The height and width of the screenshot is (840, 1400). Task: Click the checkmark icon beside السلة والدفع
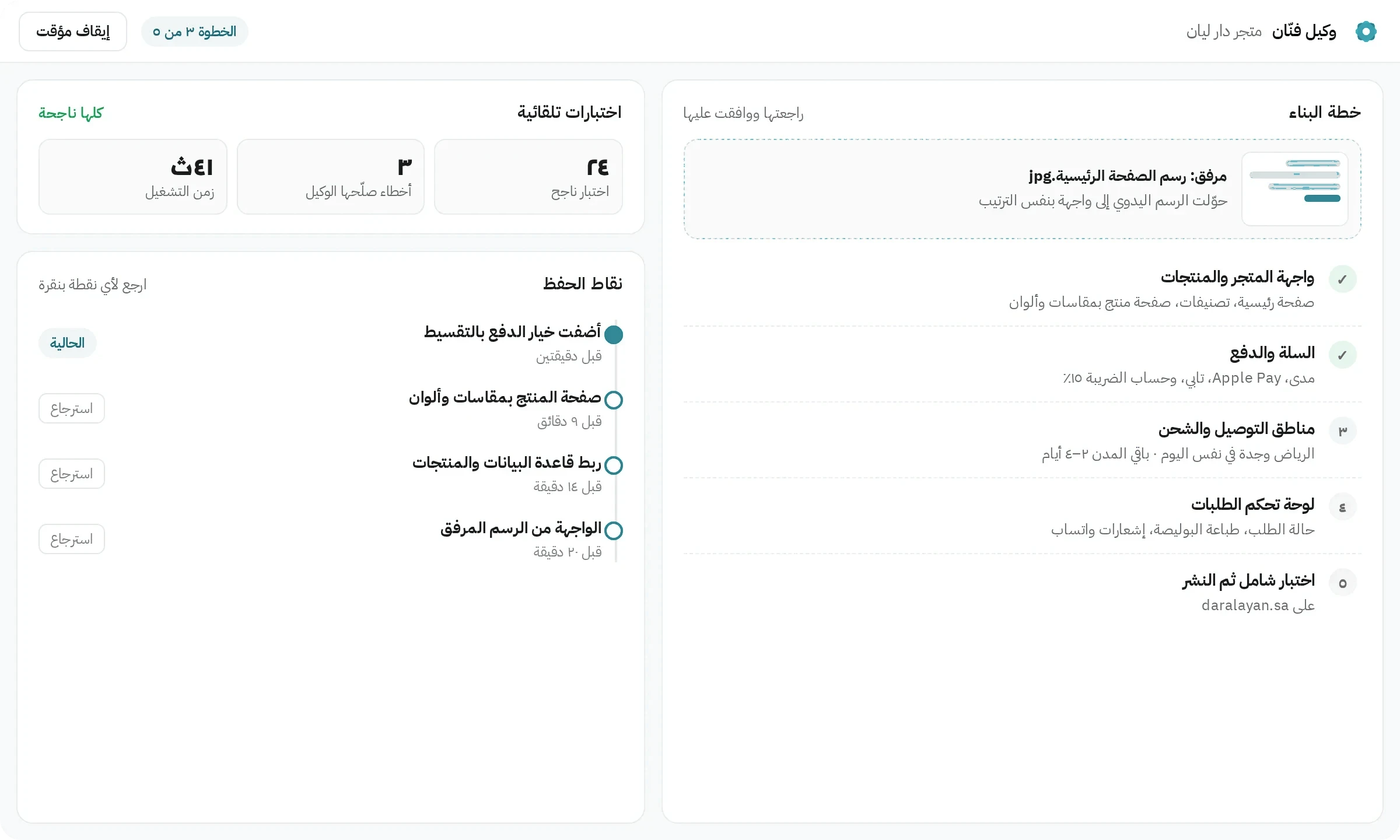pyautogui.click(x=1342, y=355)
